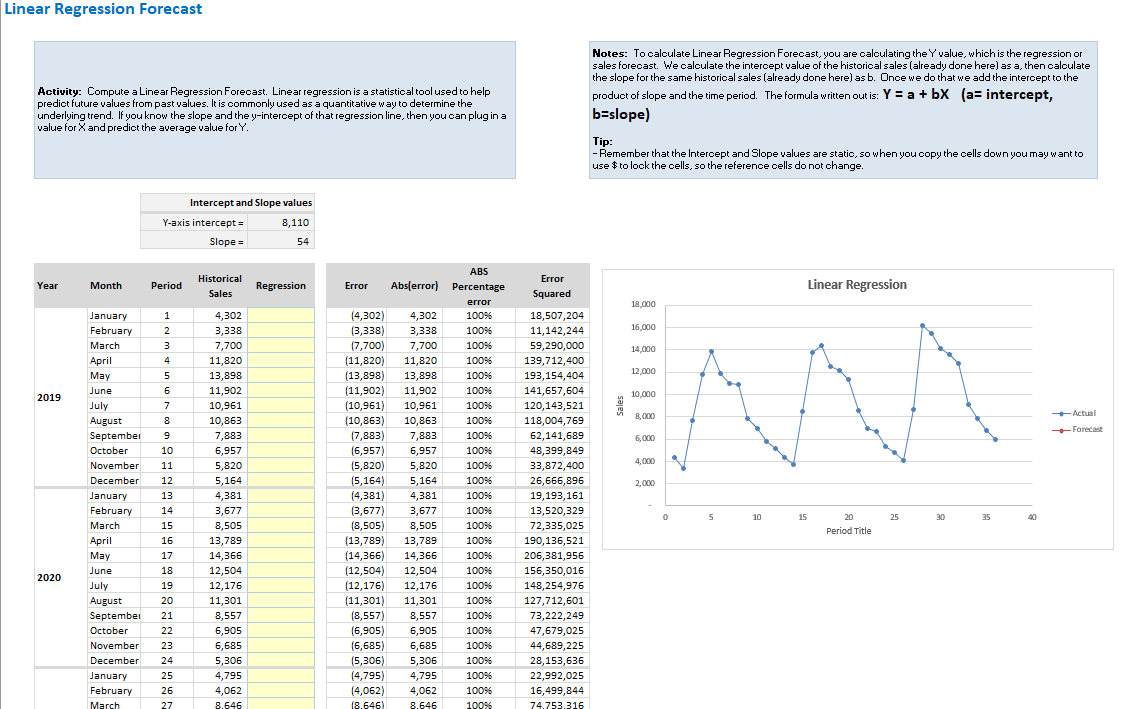
Task: Select the Period column header
Action: pyautogui.click(x=166, y=285)
